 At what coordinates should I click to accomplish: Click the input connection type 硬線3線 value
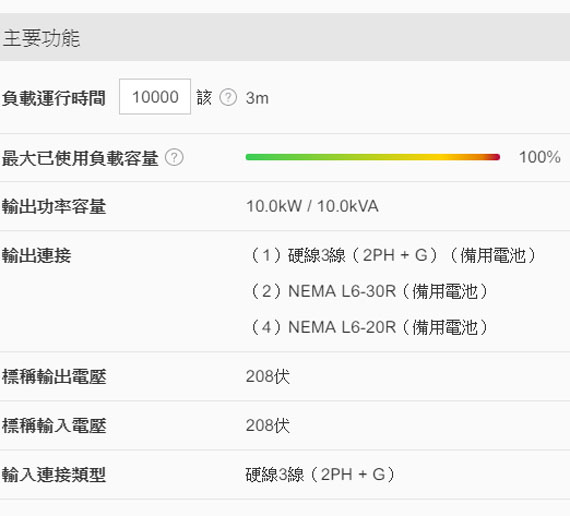click(x=321, y=474)
